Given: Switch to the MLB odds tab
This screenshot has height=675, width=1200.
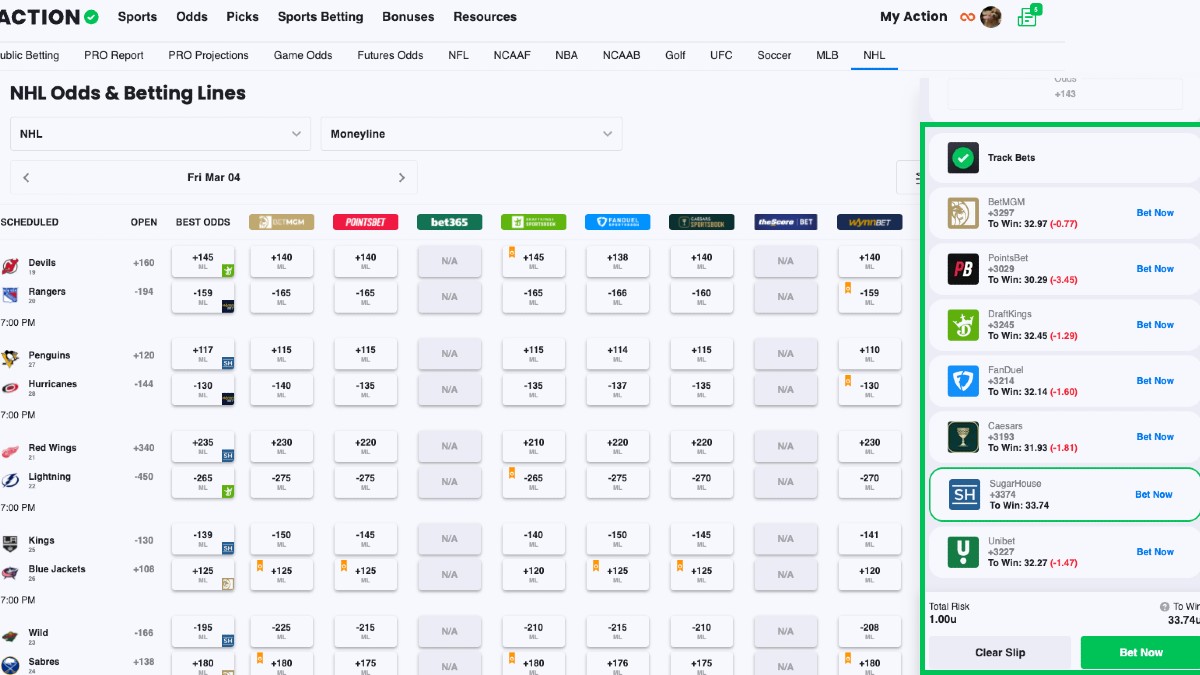Looking at the screenshot, I should pyautogui.click(x=827, y=55).
